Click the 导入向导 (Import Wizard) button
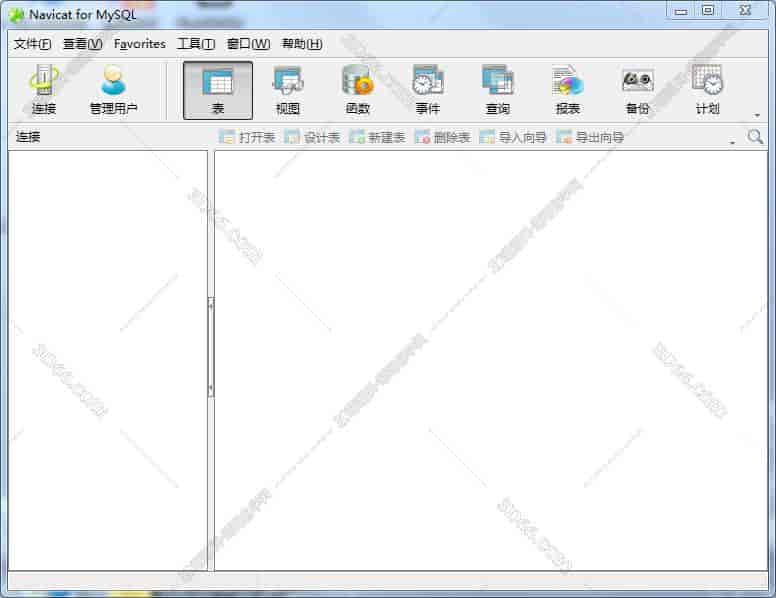The width and height of the screenshot is (776, 598). [x=513, y=138]
